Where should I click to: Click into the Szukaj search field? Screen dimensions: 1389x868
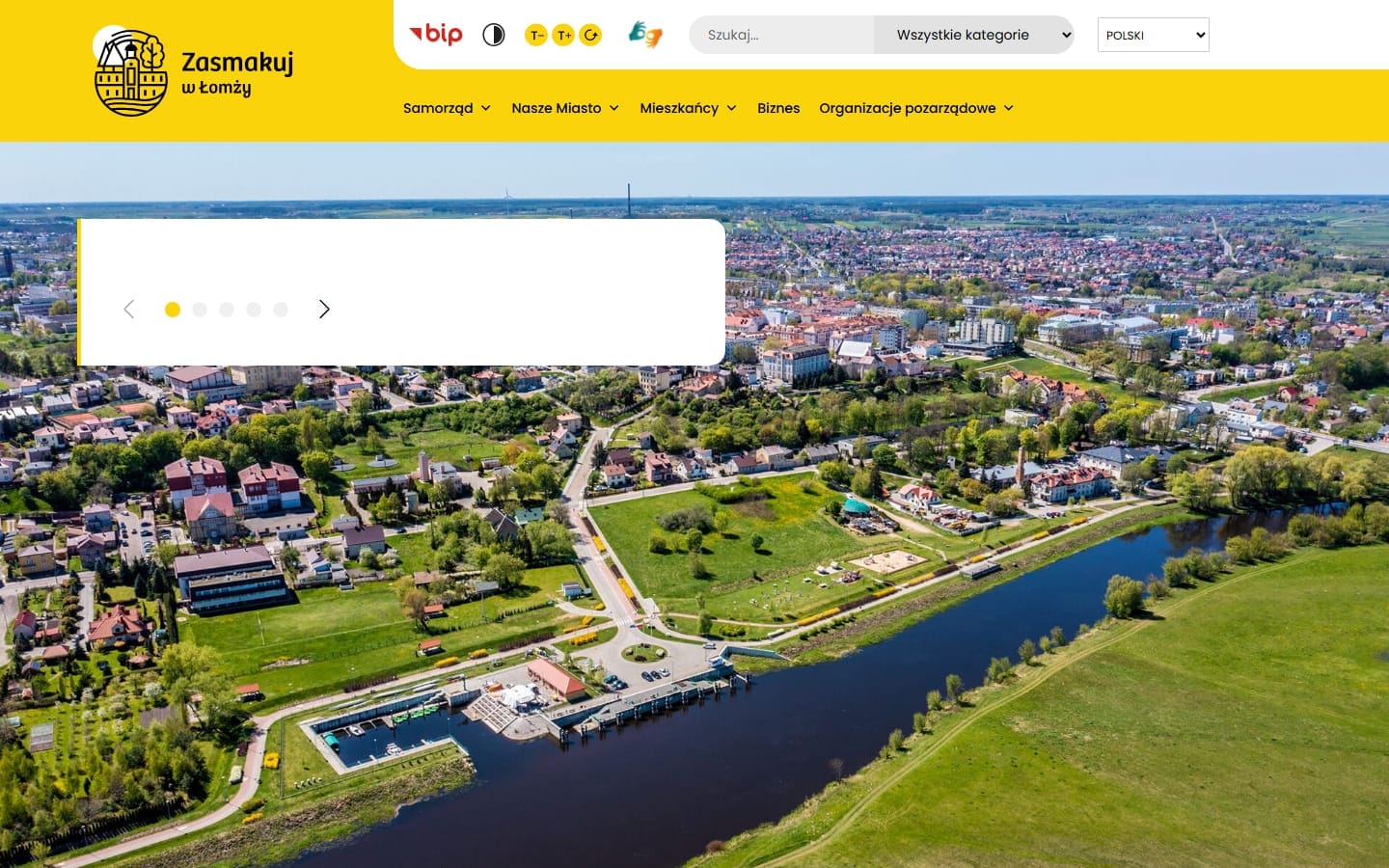tap(781, 35)
